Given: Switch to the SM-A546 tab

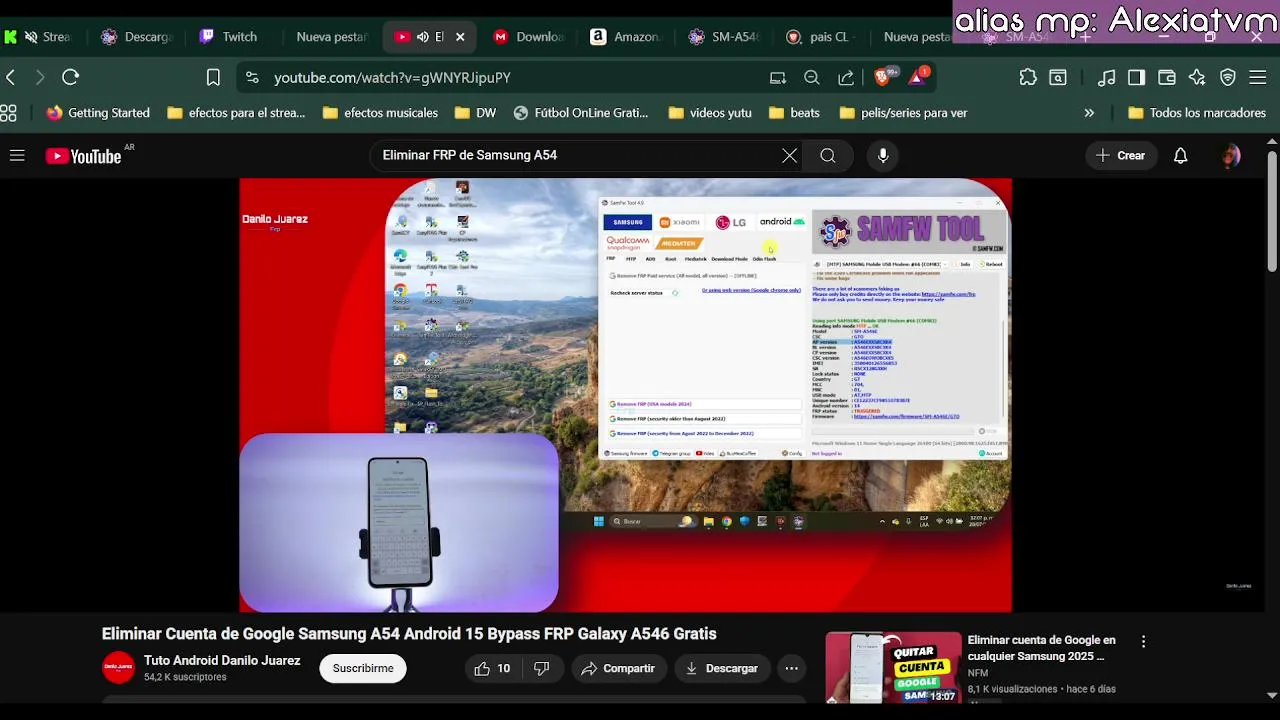Looking at the screenshot, I should (724, 37).
